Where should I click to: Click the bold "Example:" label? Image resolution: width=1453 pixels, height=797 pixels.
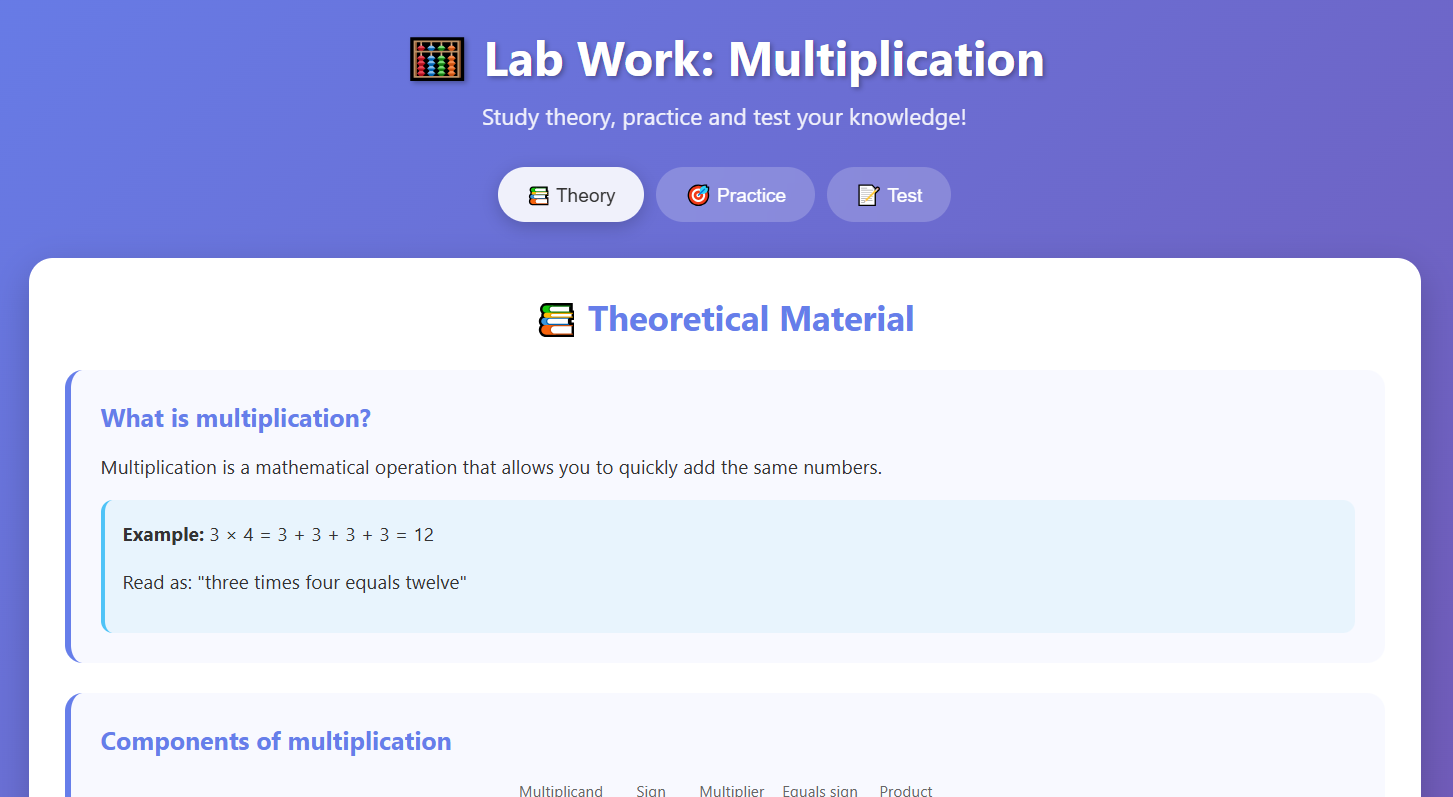coord(163,535)
